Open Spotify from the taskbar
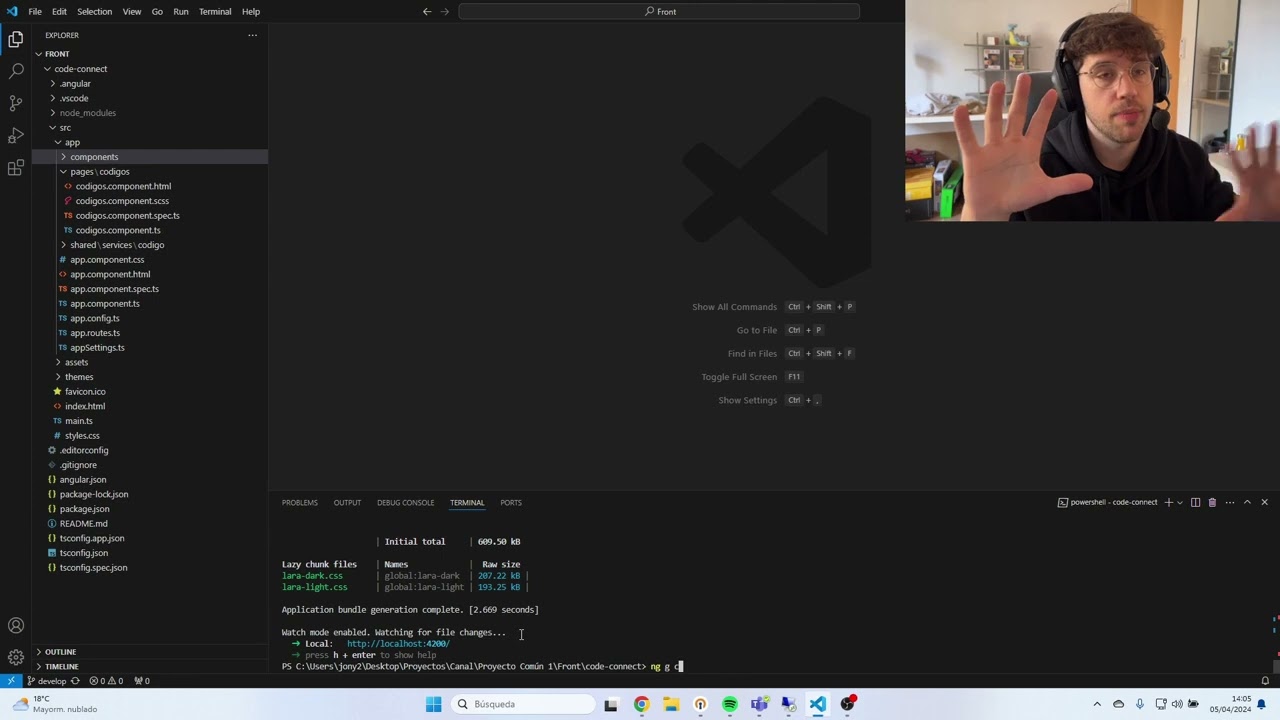 (730, 704)
